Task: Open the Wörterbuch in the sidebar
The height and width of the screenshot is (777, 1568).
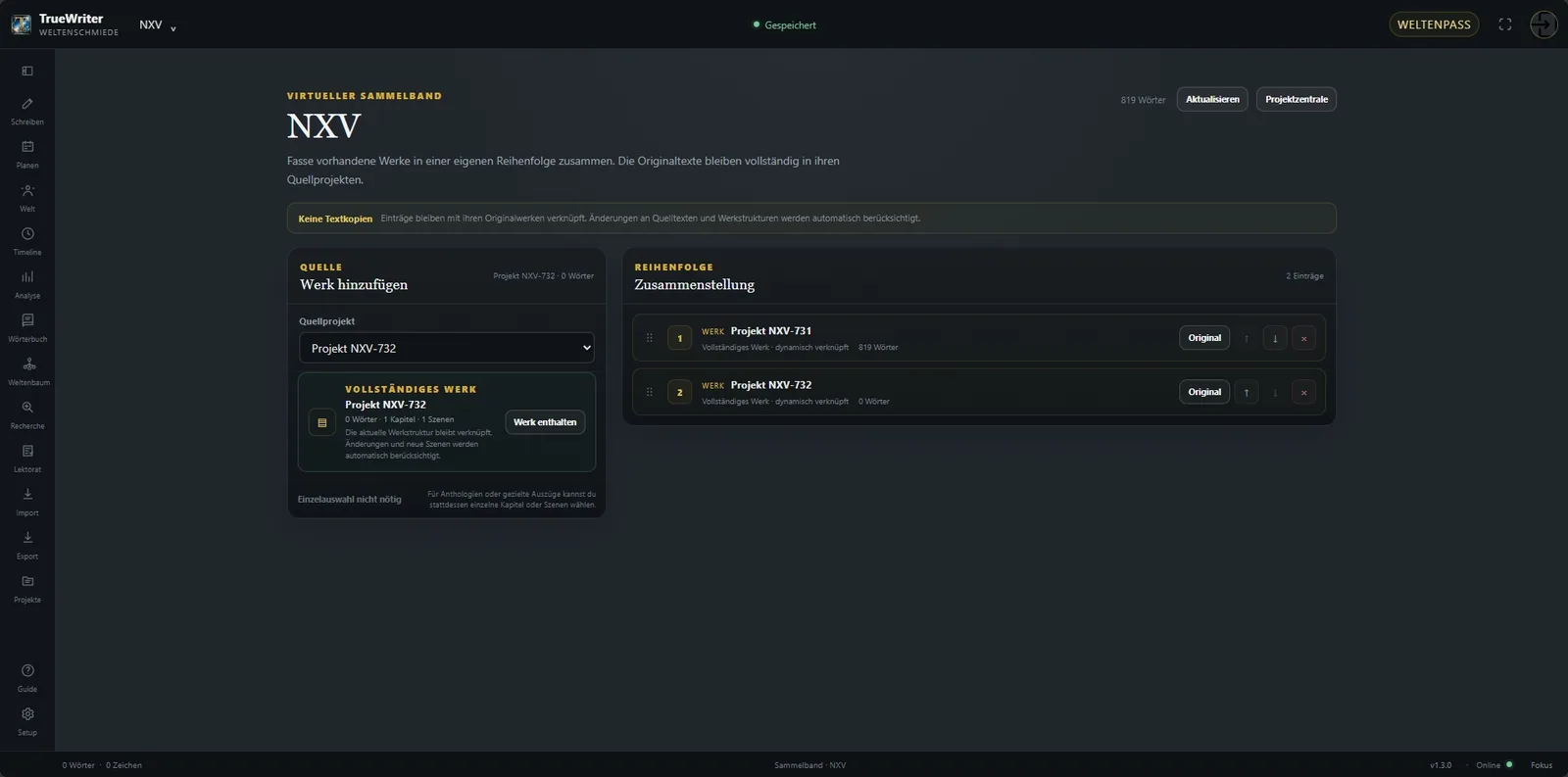Action: (27, 327)
